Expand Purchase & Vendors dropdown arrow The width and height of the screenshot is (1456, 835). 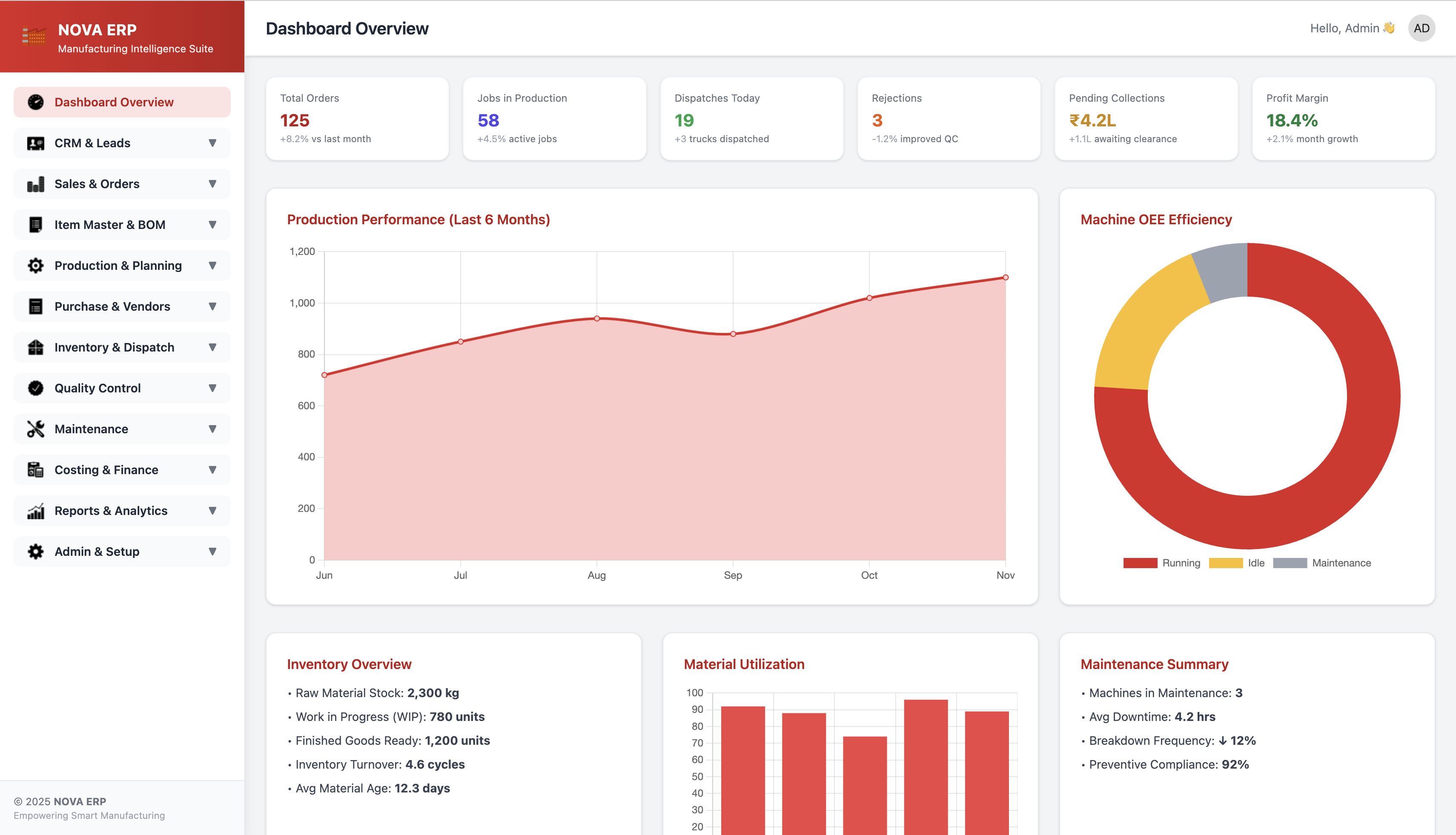(212, 307)
